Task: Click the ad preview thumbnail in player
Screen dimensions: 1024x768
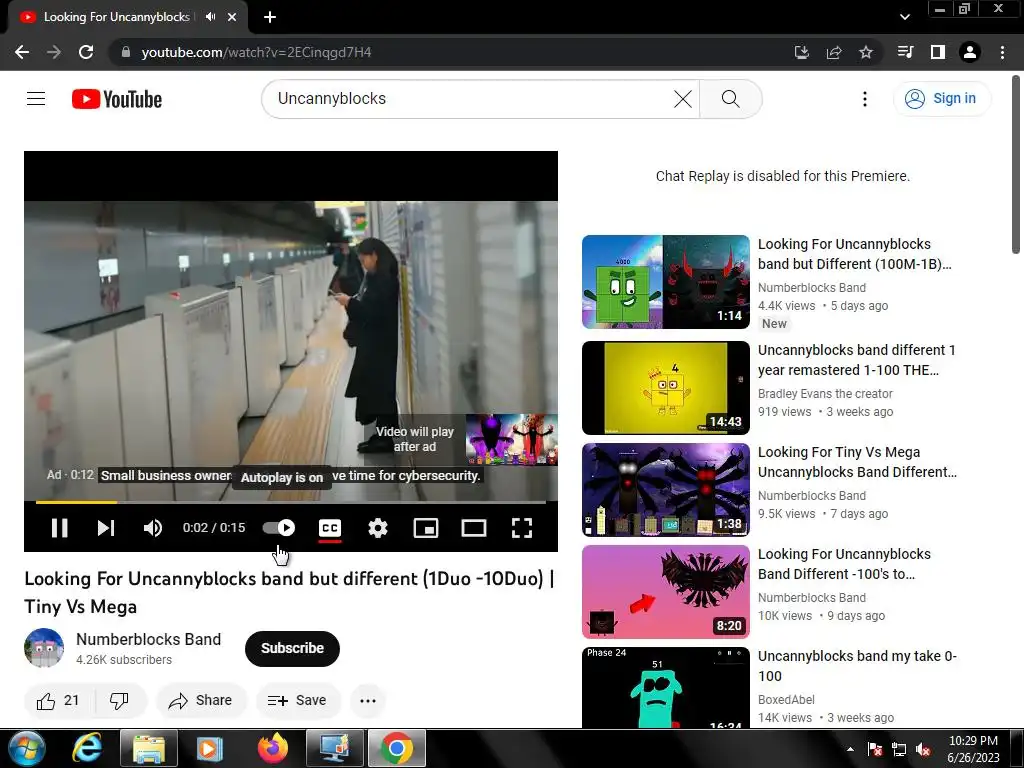Action: pos(511,439)
